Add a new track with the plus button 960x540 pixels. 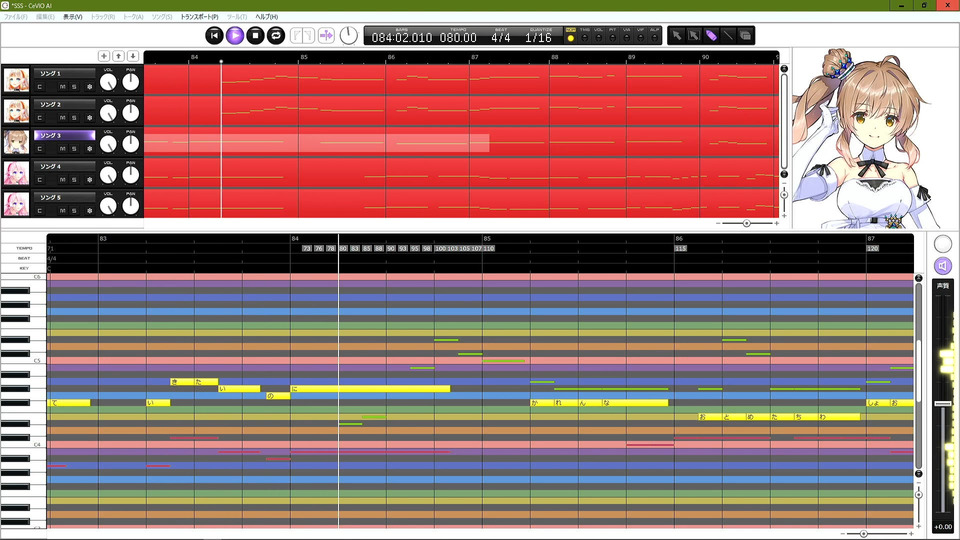[103, 56]
